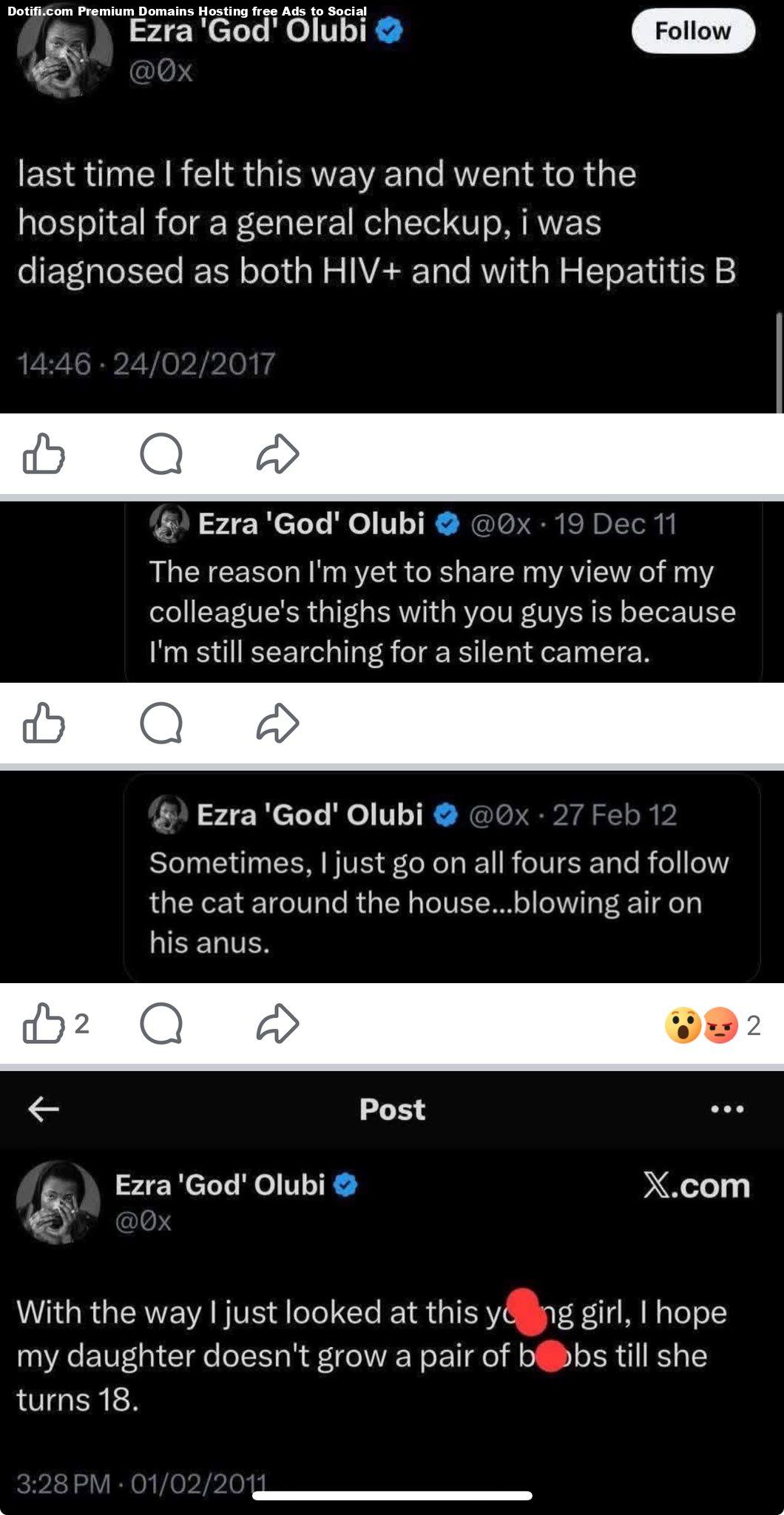The image size is (784, 1515).
Task: Share the first post
Action: tap(277, 453)
